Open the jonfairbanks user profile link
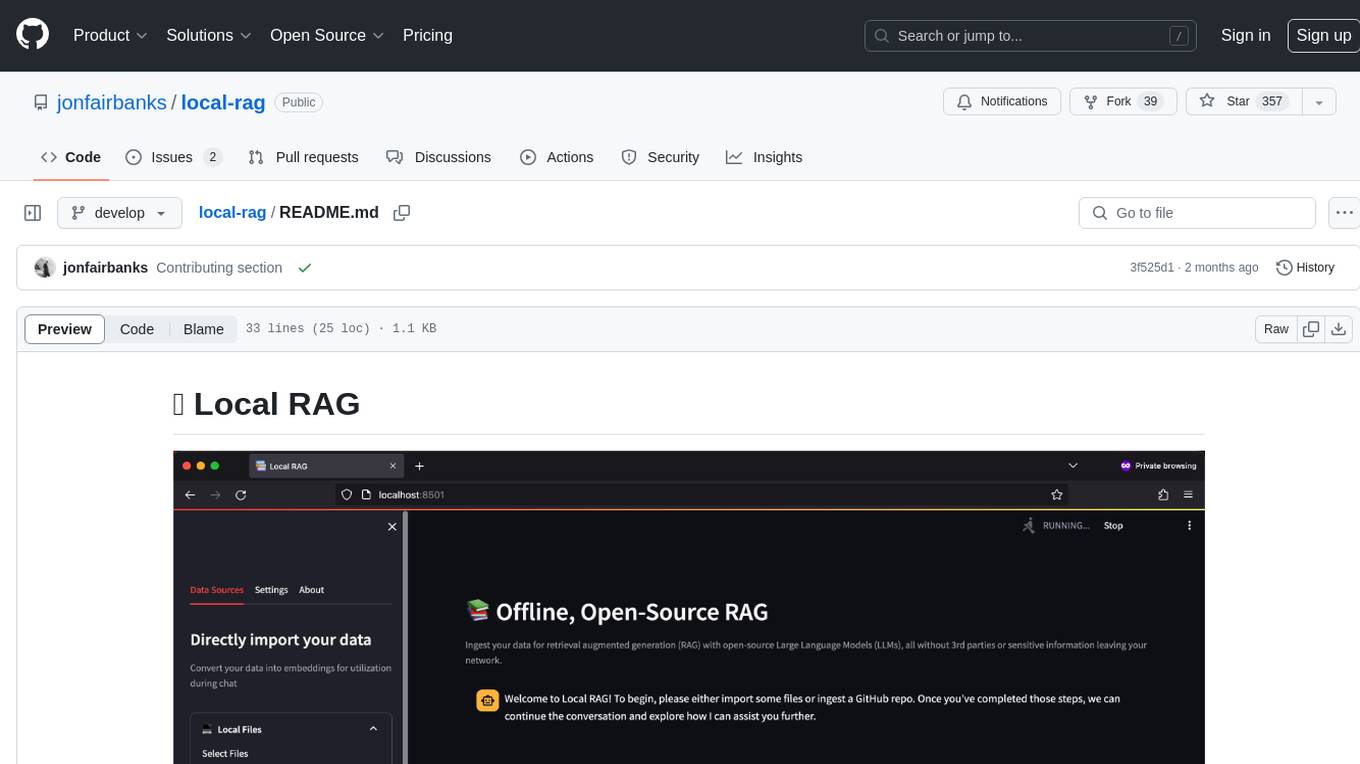This screenshot has width=1360, height=764. (x=112, y=102)
